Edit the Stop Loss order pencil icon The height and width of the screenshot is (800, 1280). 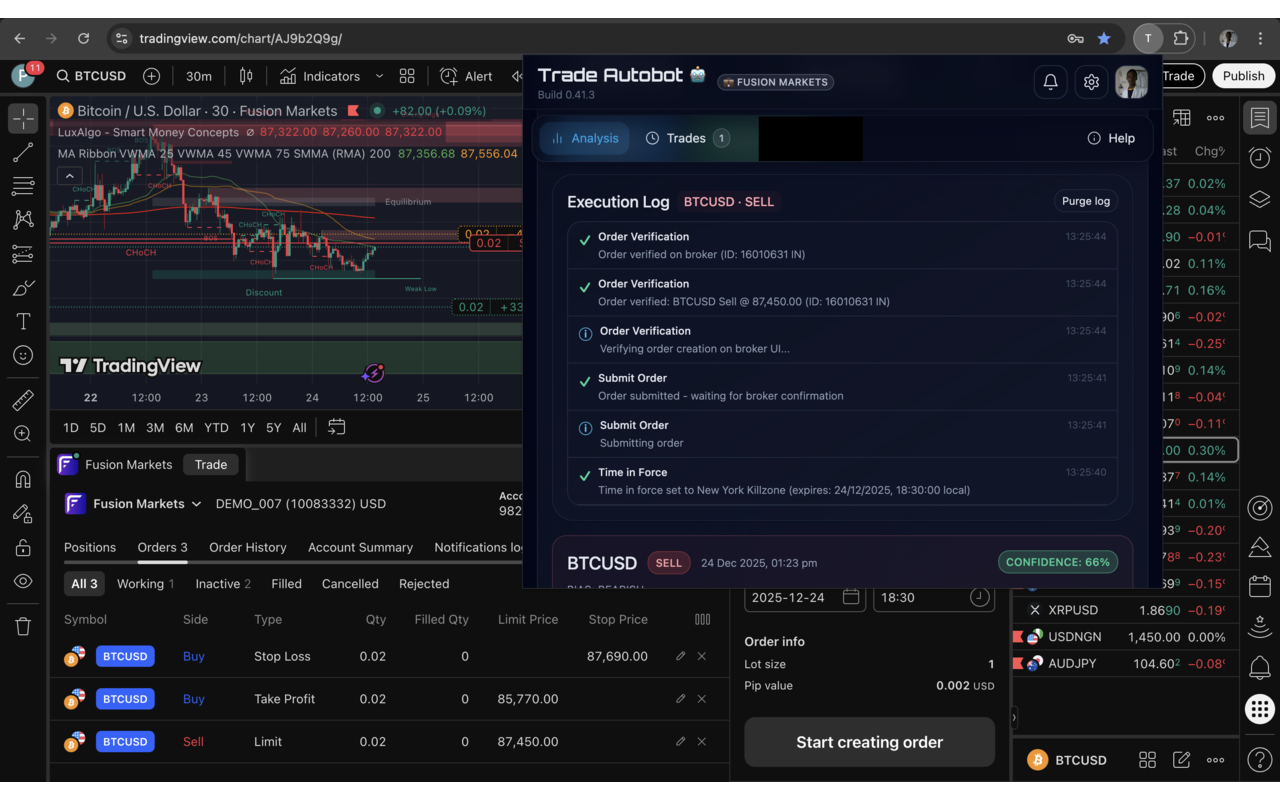click(x=681, y=656)
